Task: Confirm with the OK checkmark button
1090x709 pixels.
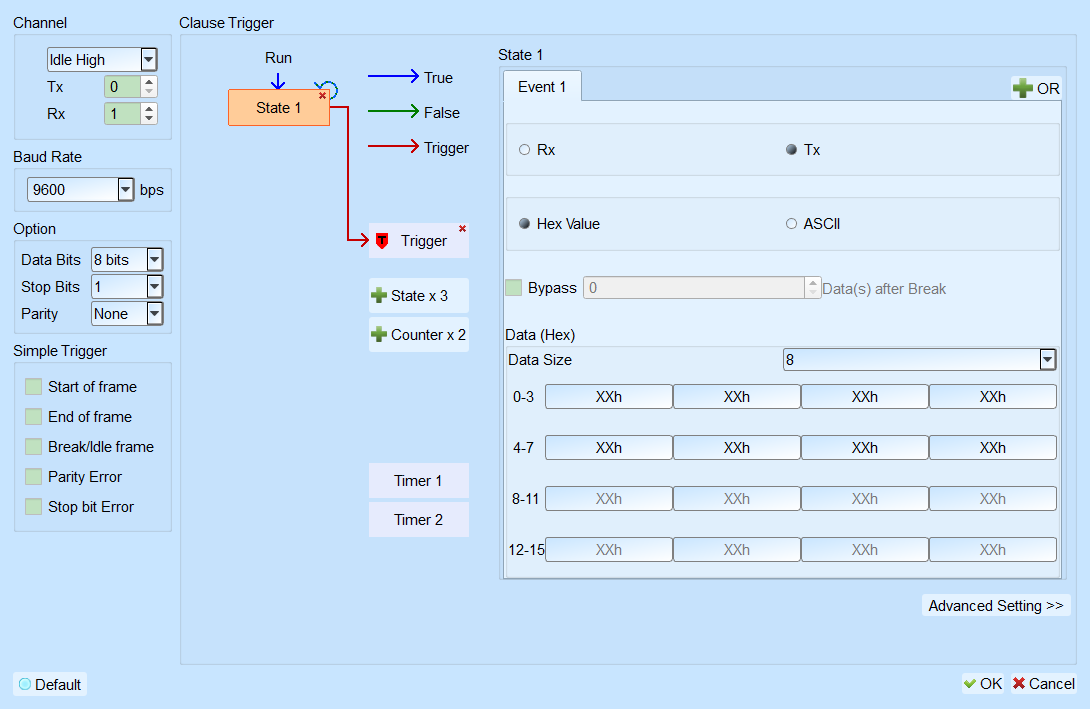Action: click(x=983, y=684)
